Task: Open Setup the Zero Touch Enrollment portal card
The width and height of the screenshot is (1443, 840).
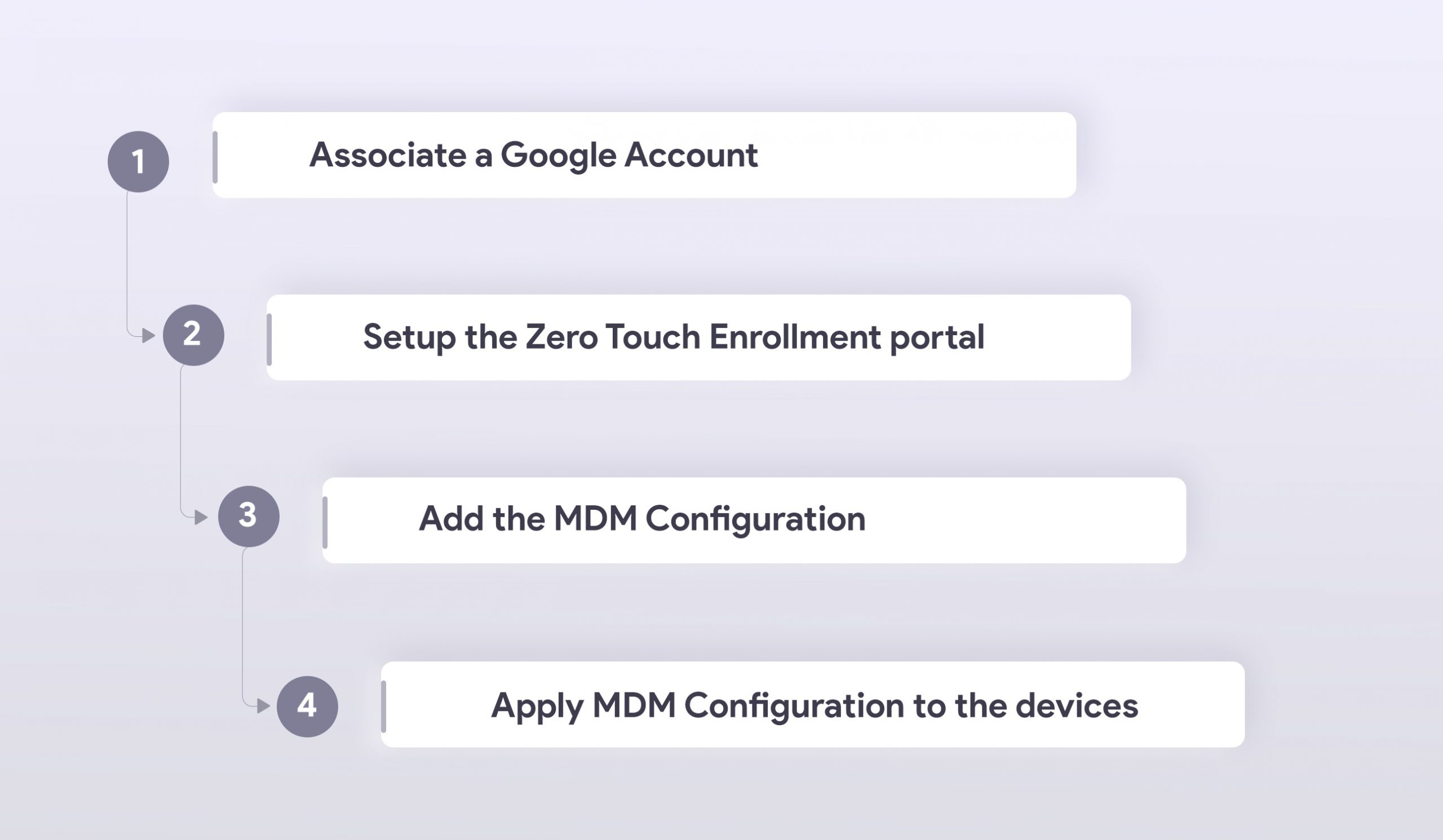Action: [x=698, y=337]
